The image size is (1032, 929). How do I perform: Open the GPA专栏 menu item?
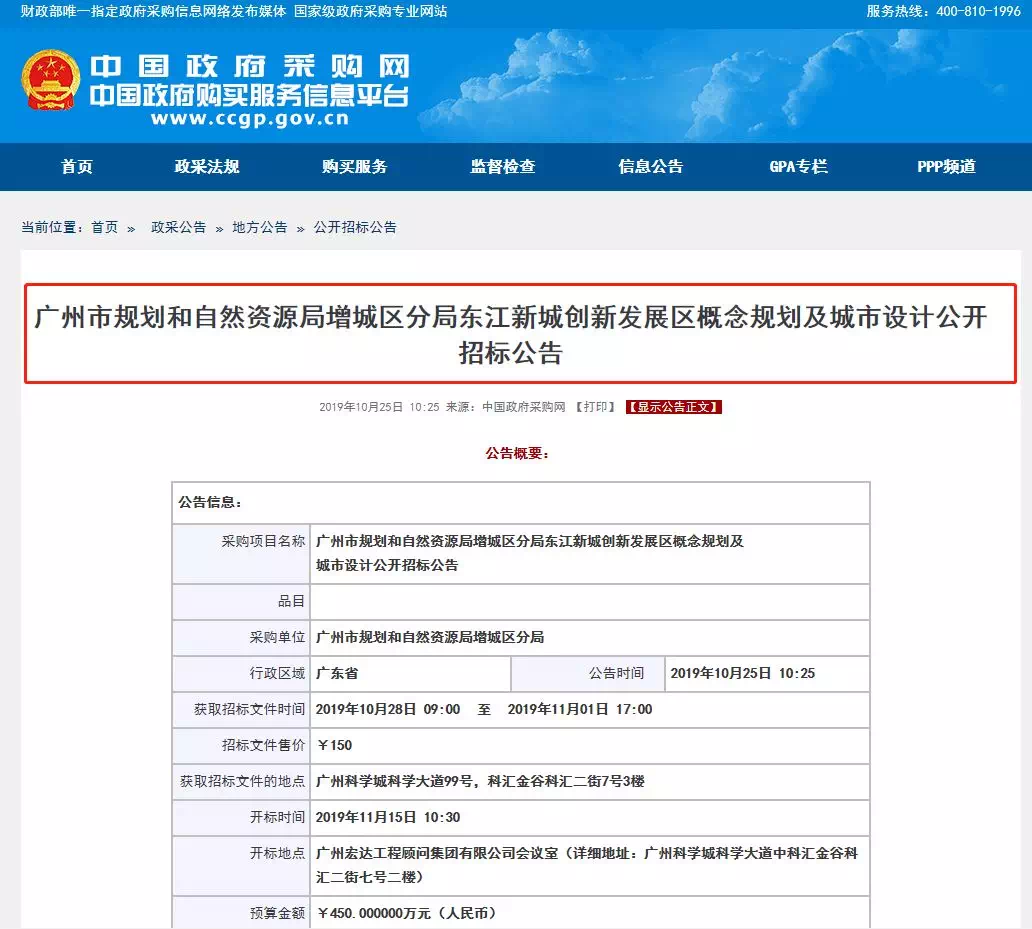coord(798,167)
